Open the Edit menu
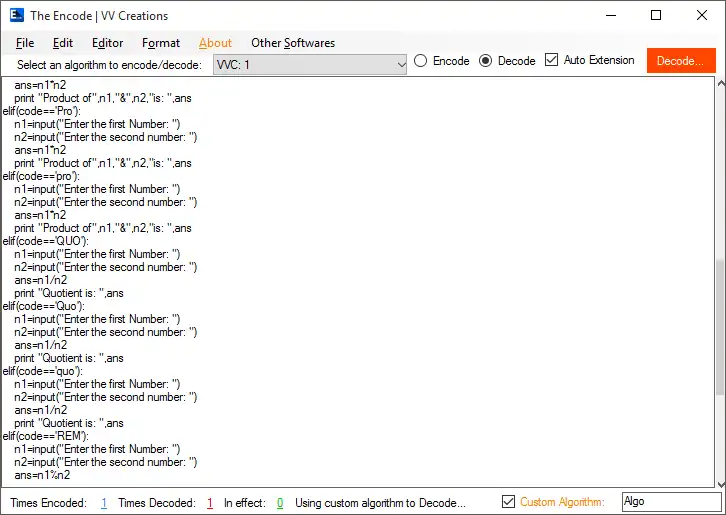This screenshot has width=726, height=515. coord(63,43)
